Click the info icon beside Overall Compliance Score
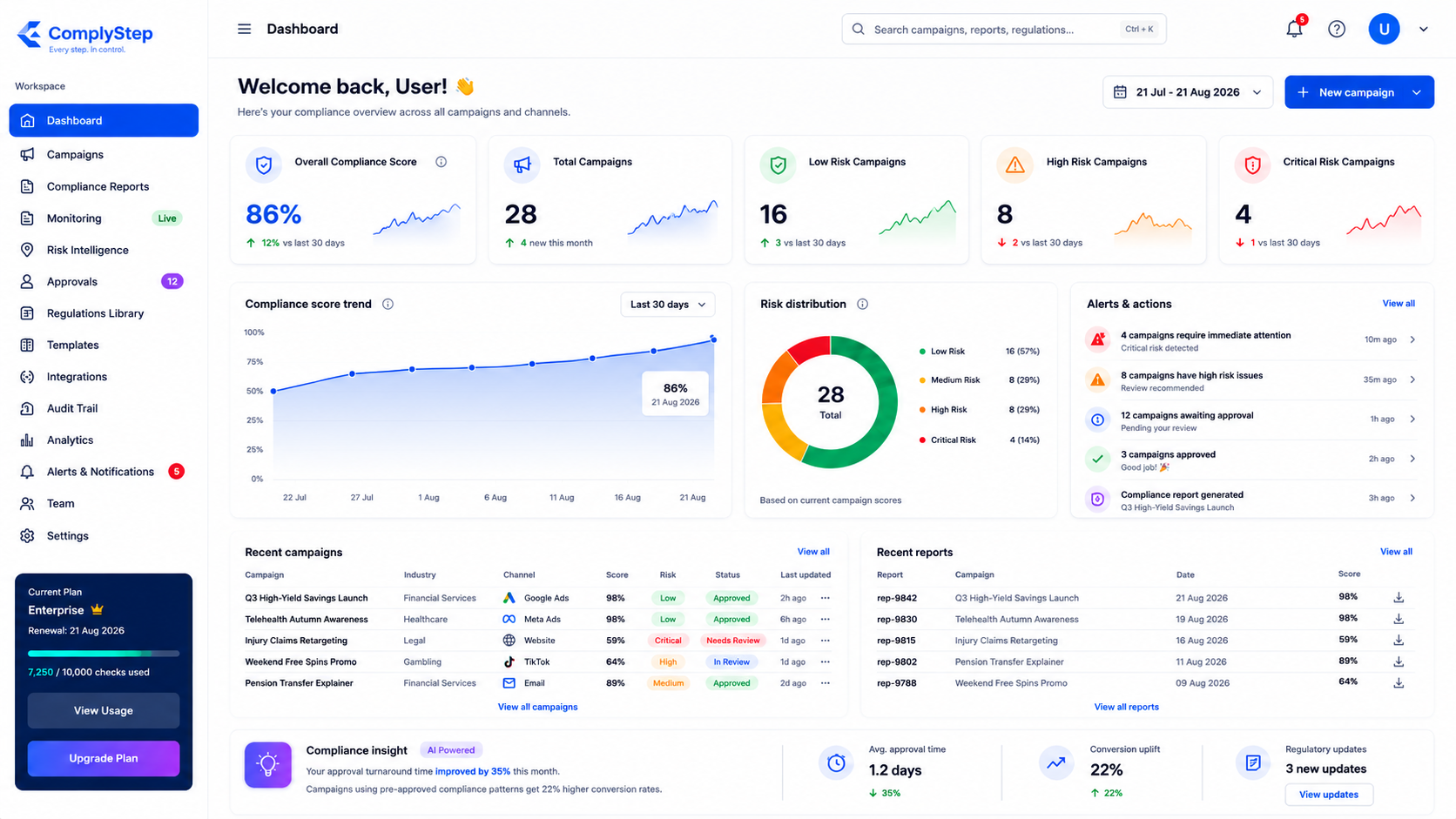 (x=442, y=162)
